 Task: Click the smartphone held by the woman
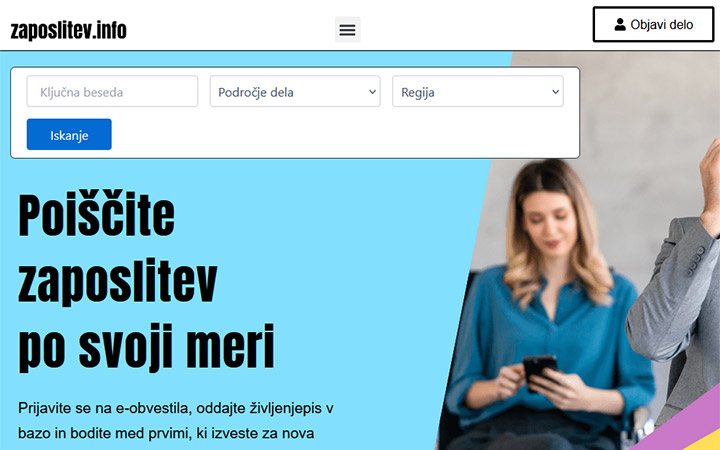pos(539,369)
